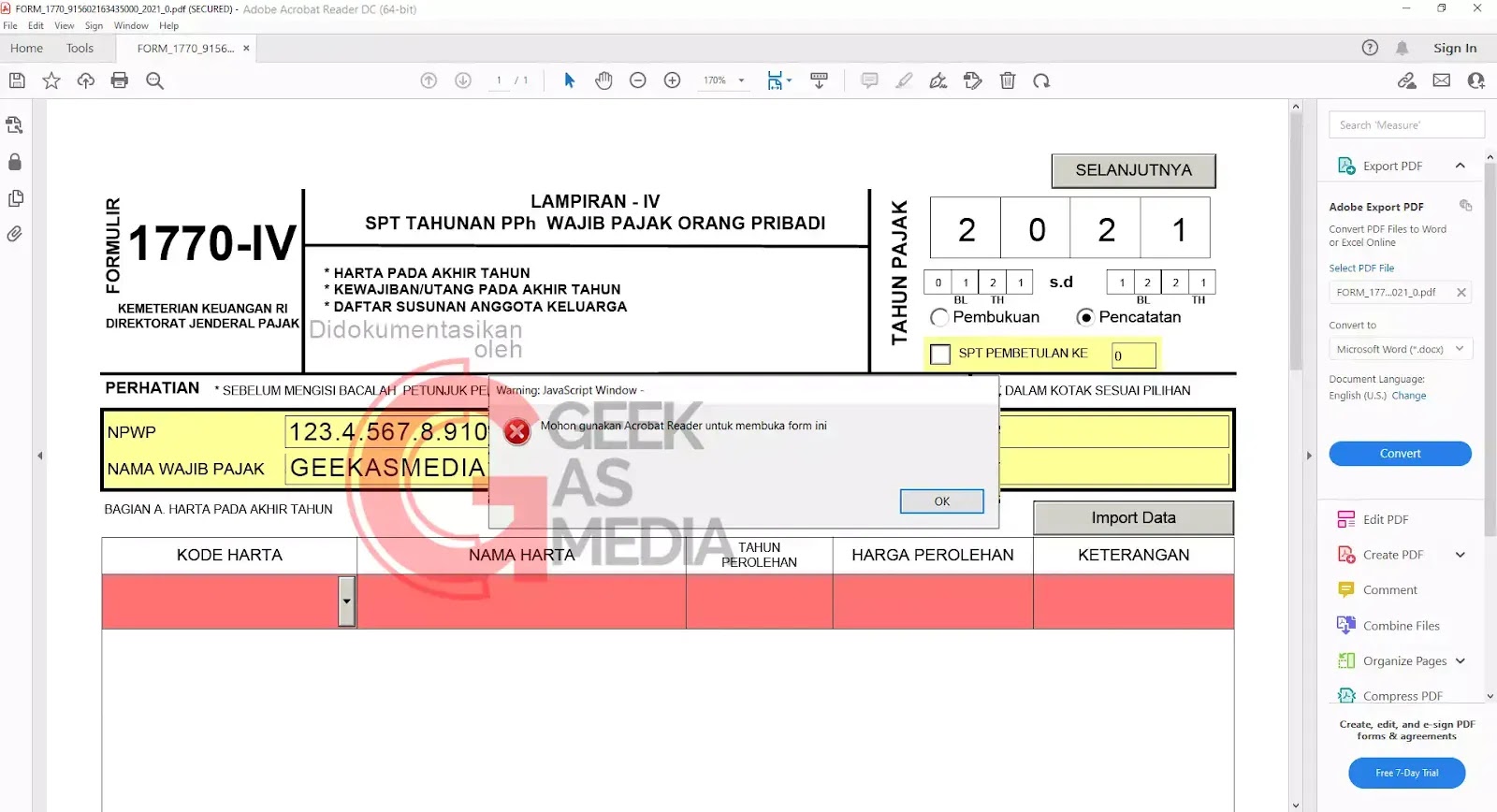Zoom out with minus icon
The width and height of the screenshot is (1497, 812).
point(638,80)
